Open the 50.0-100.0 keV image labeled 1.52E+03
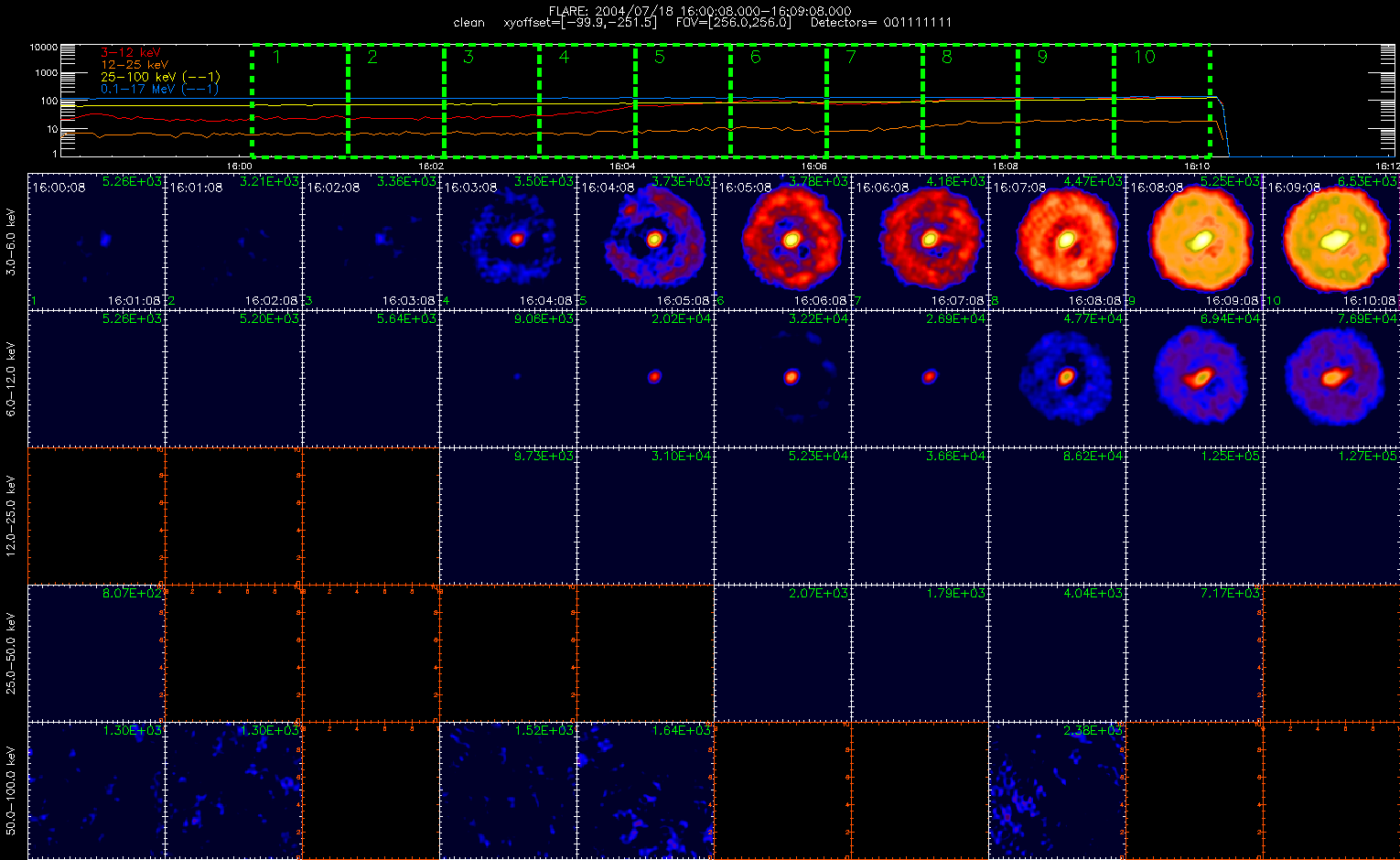1400x860 pixels. 509,790
